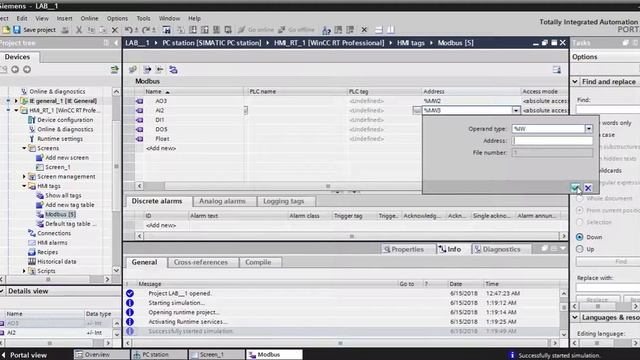This screenshot has width=640, height=360.
Task: Collapse the HMI tags tree node
Action: click(24, 186)
